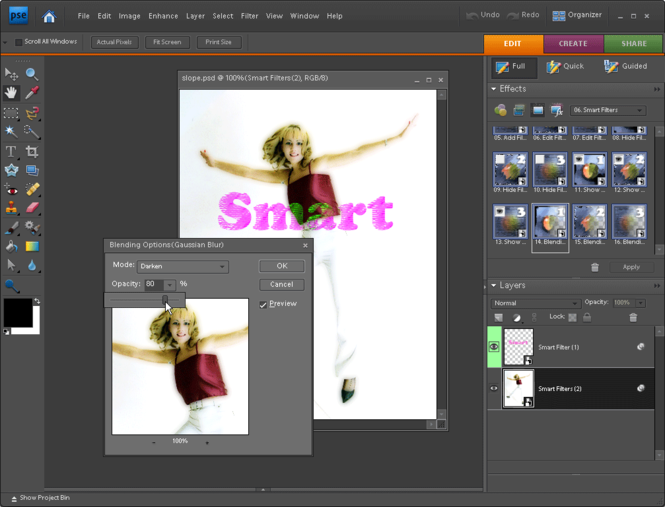
Task: Delete layer using Layers panel trash icon
Action: 632,317
